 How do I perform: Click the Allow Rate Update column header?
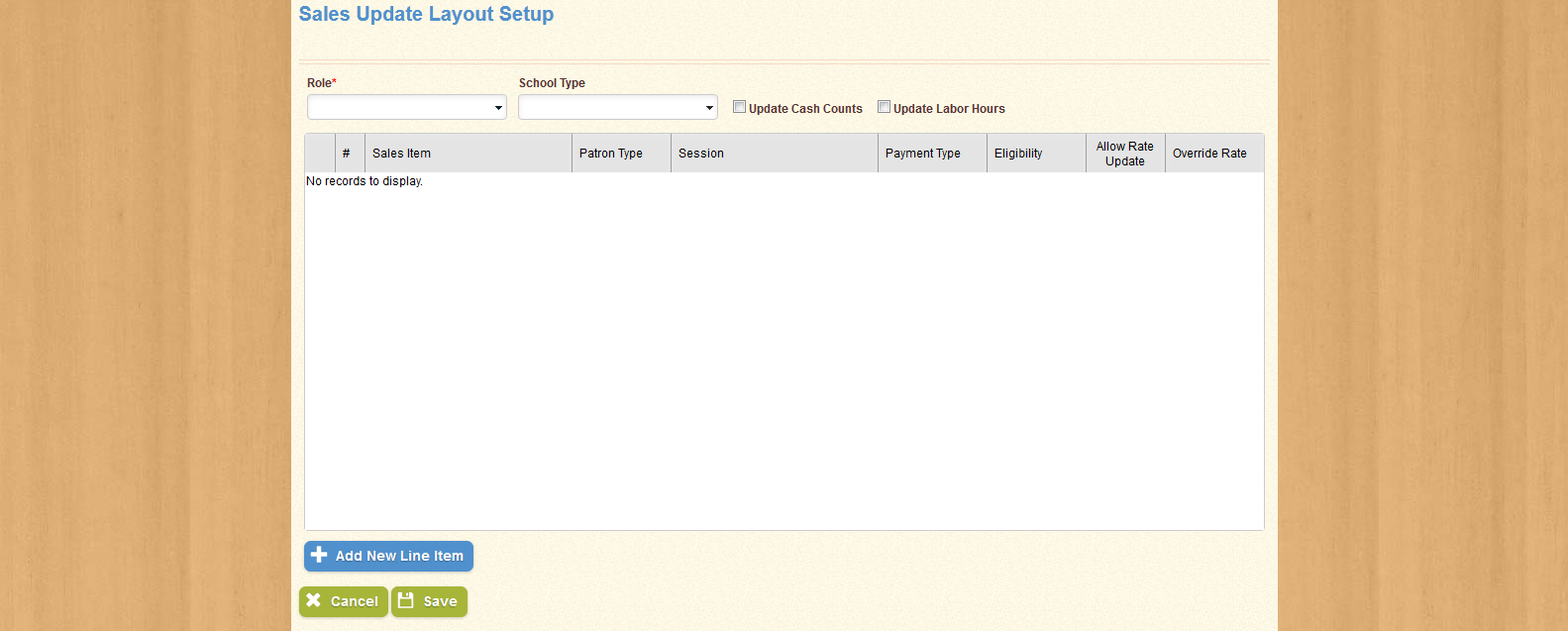point(1125,154)
